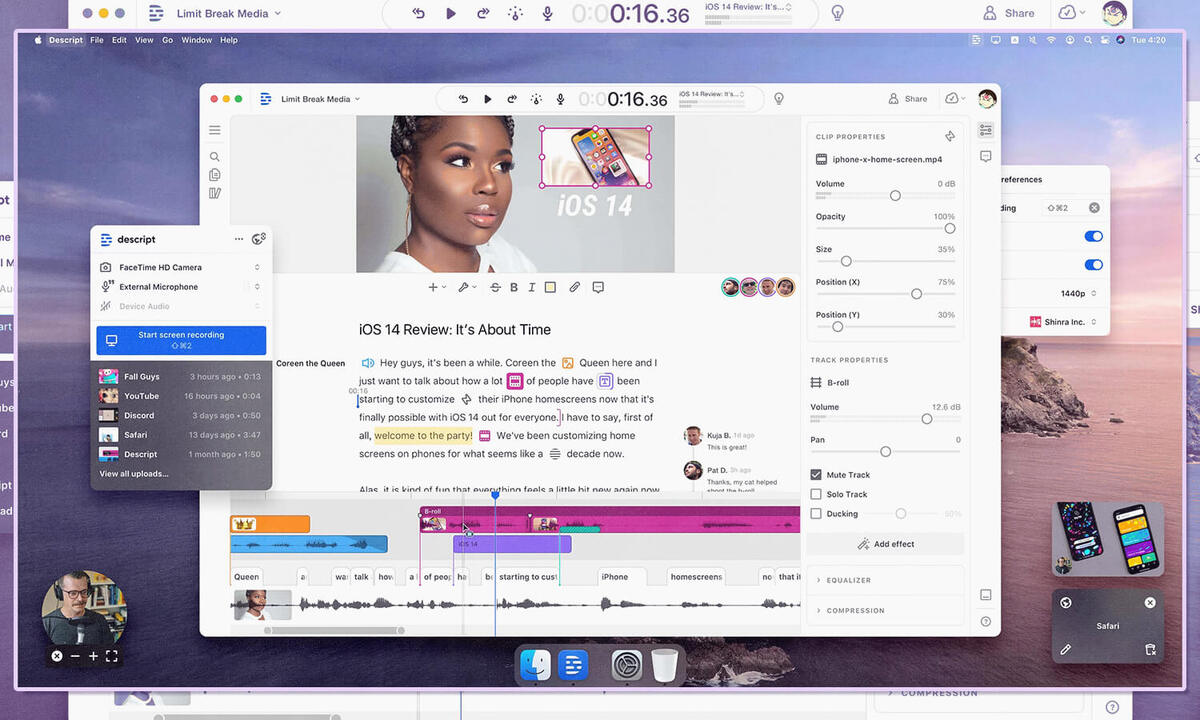The height and width of the screenshot is (720, 1200).
Task: Click the Opacity slider handle at 100%
Action: click(950, 228)
